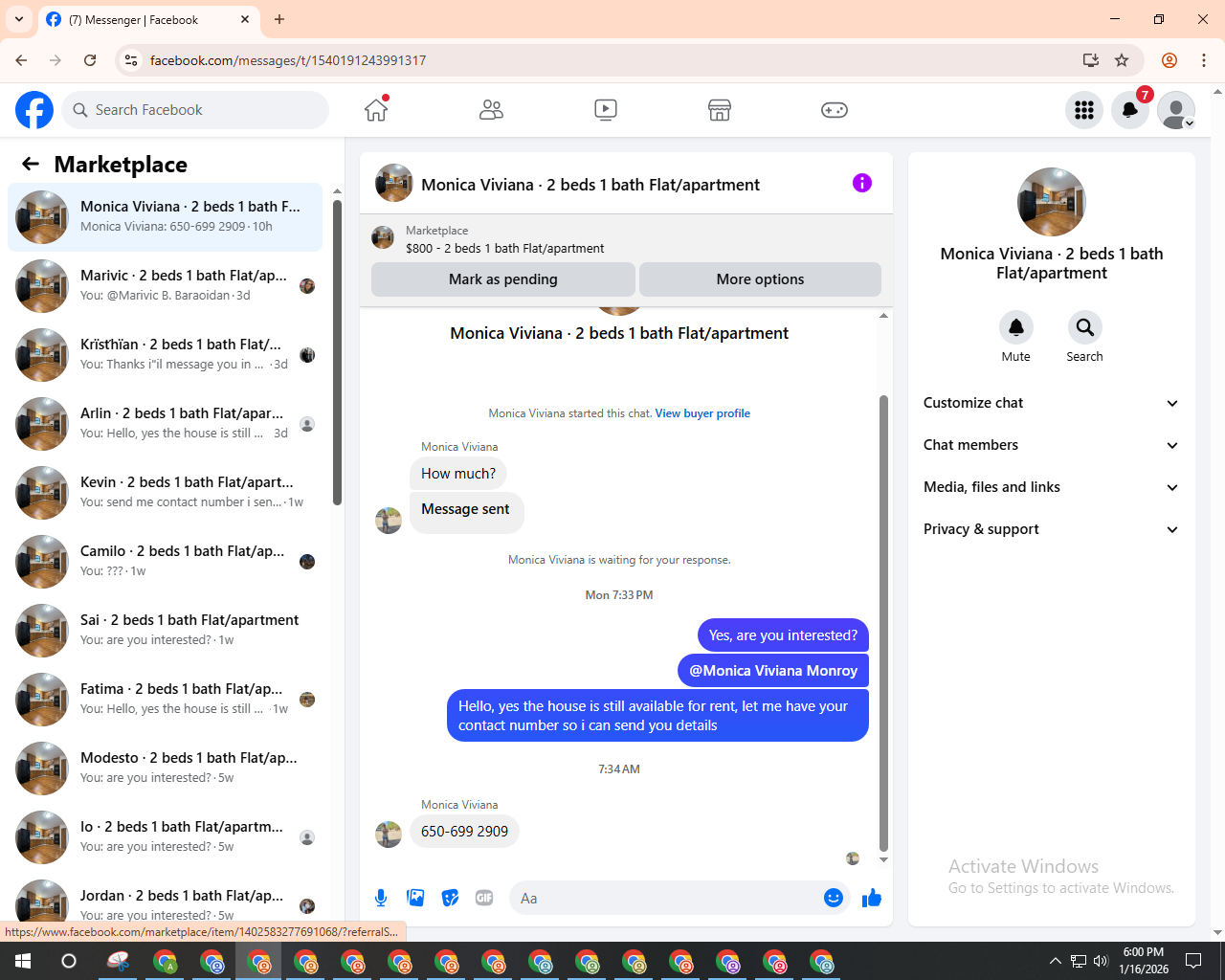
Task: Open Io conversation in list
Action: click(x=166, y=837)
